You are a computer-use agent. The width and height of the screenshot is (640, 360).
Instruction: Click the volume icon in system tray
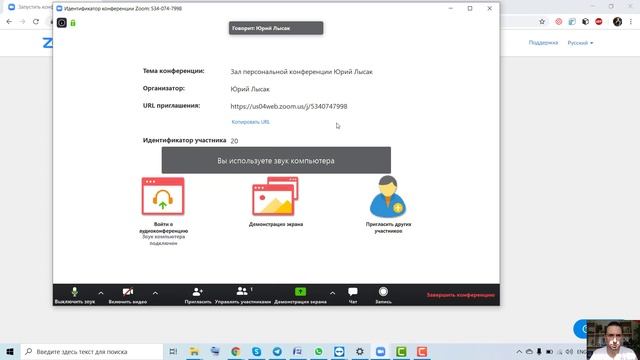pyautogui.click(x=569, y=351)
